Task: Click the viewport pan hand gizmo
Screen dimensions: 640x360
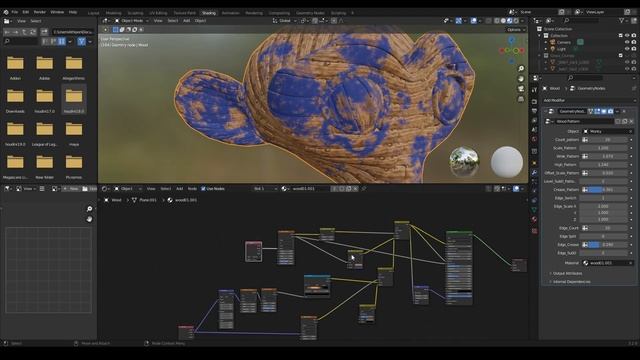Action: tap(521, 79)
